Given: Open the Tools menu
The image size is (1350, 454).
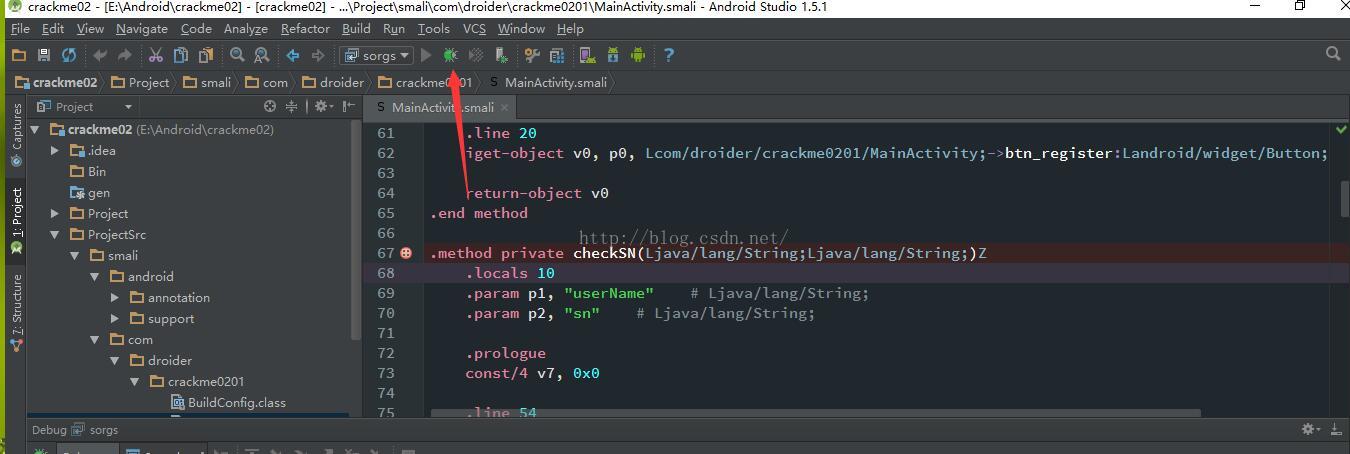Looking at the screenshot, I should 433,29.
